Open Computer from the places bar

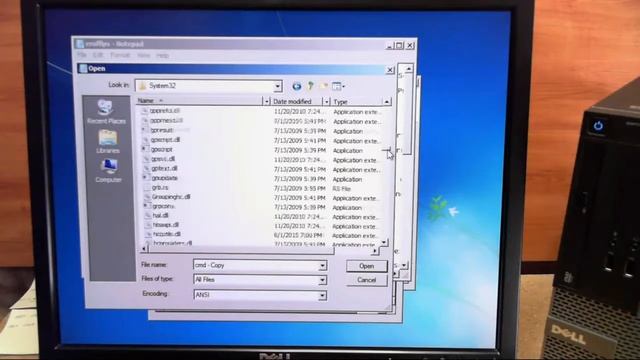point(108,171)
